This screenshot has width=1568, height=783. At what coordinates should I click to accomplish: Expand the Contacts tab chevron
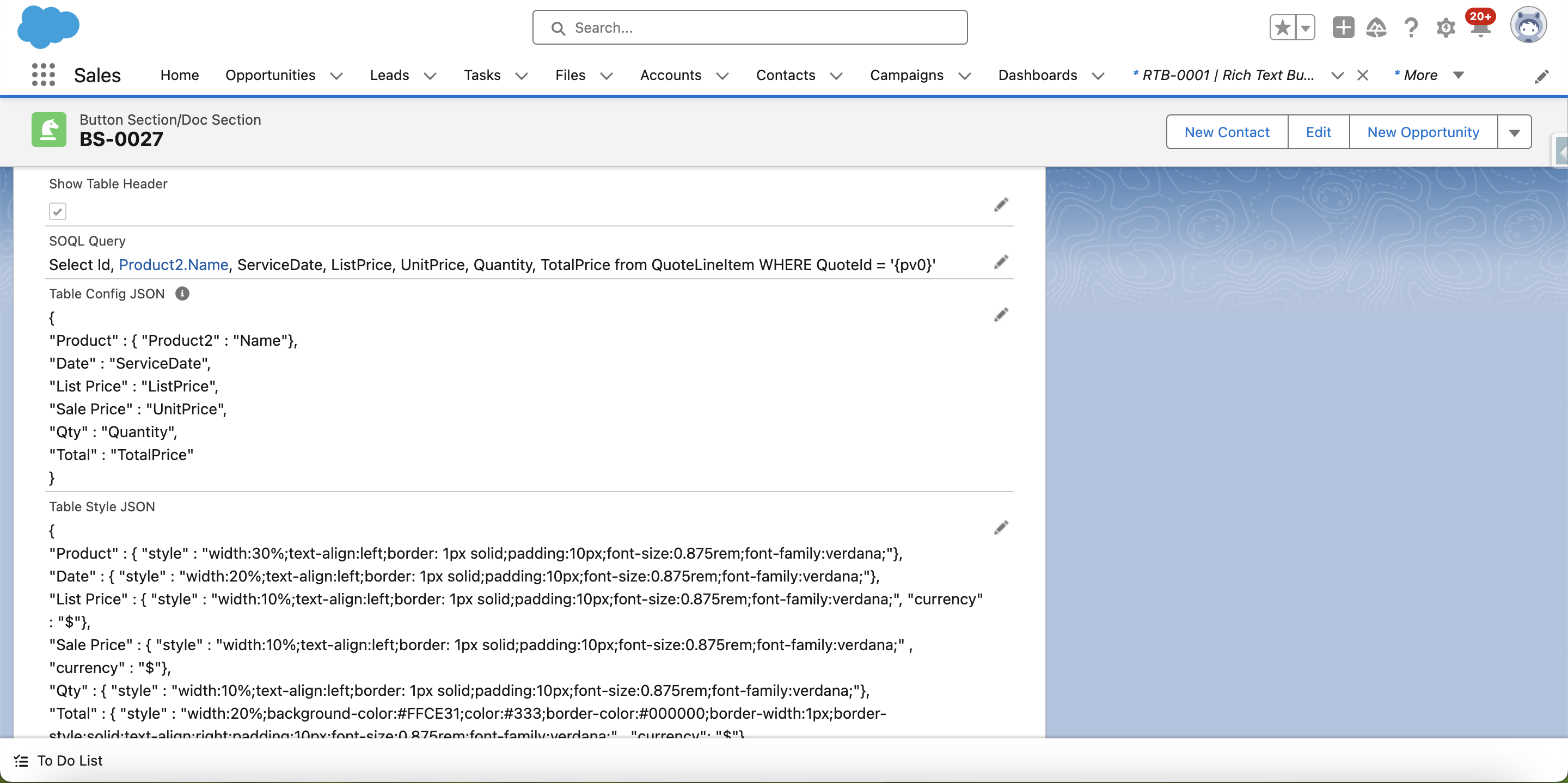836,76
